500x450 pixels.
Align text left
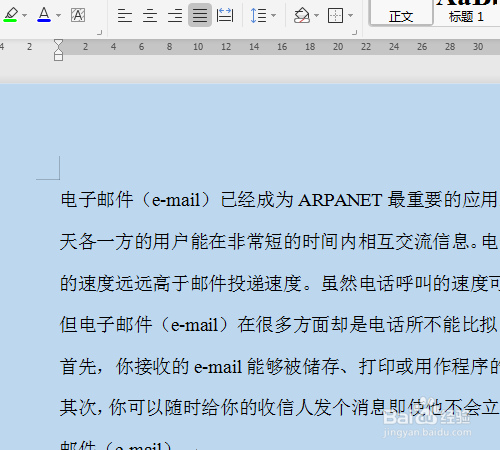125,15
